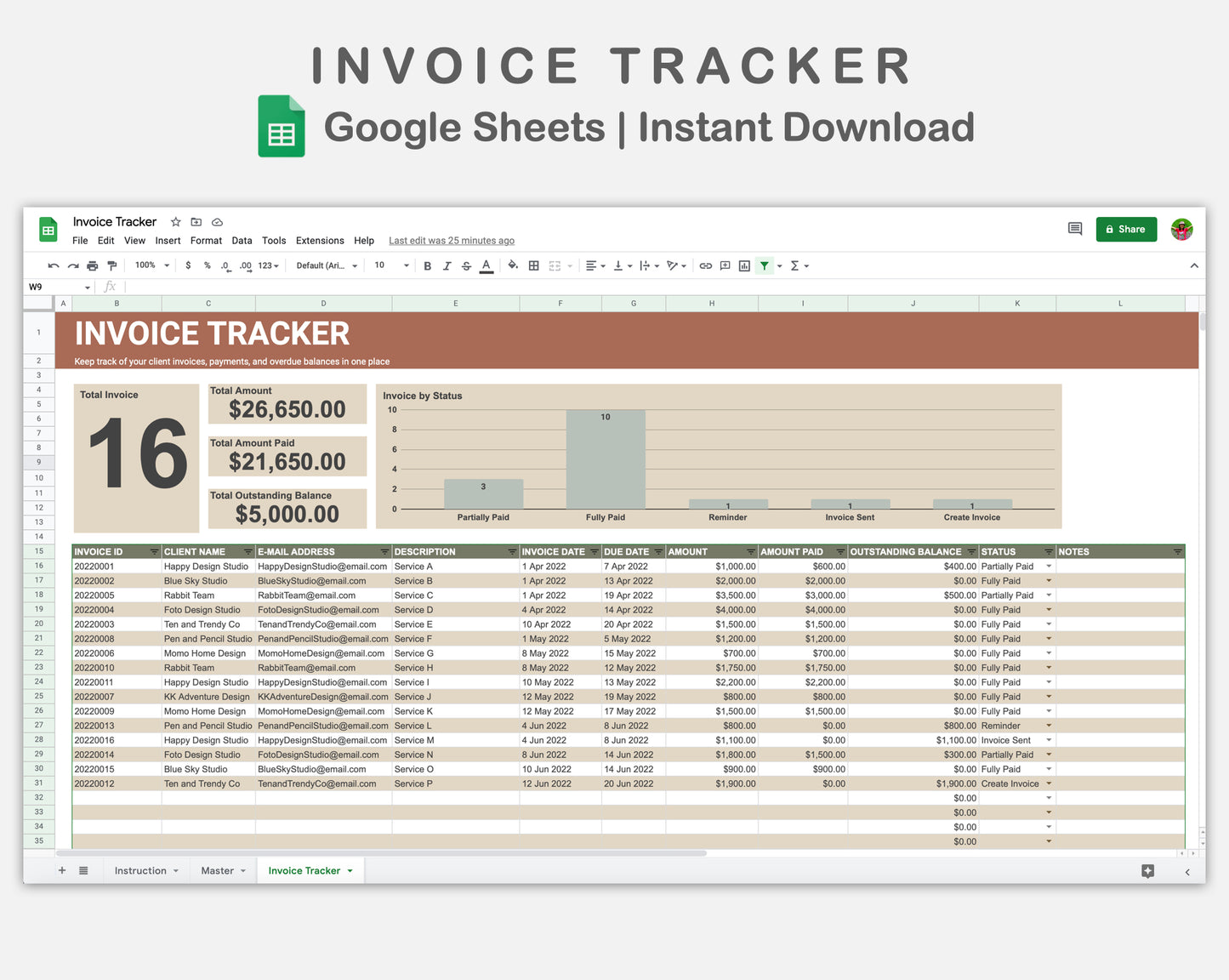Open the filter menu on STATUS column
The image size is (1229, 980).
click(x=1048, y=551)
